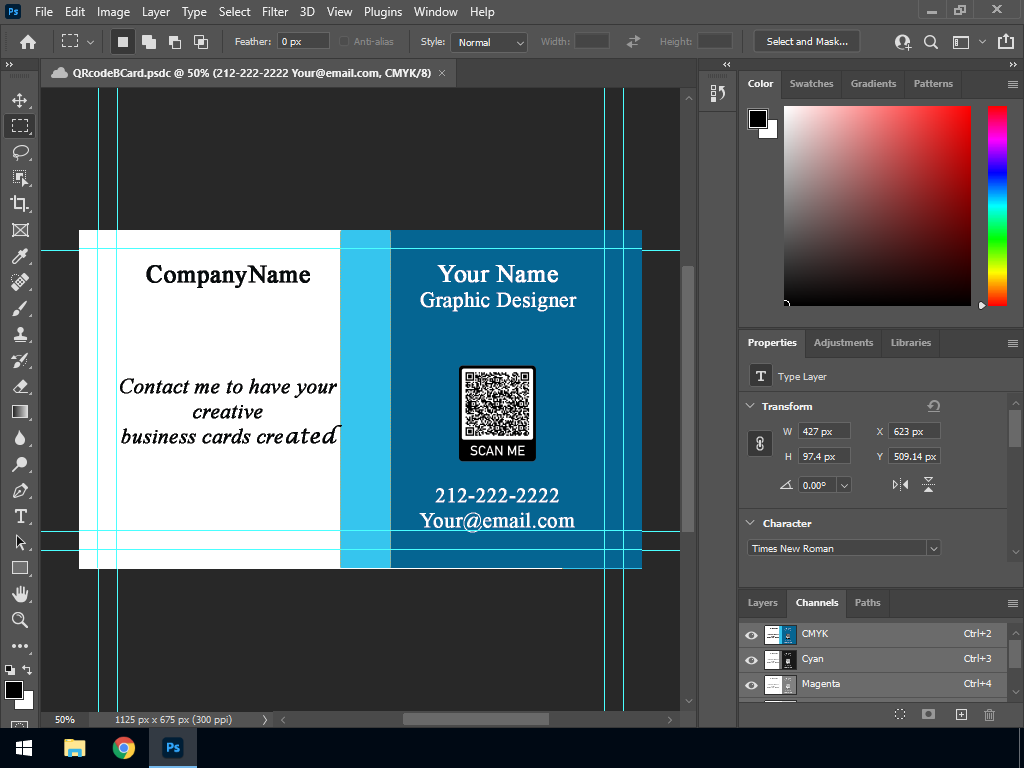The height and width of the screenshot is (768, 1024).
Task: Open the Filter menu
Action: [x=275, y=12]
